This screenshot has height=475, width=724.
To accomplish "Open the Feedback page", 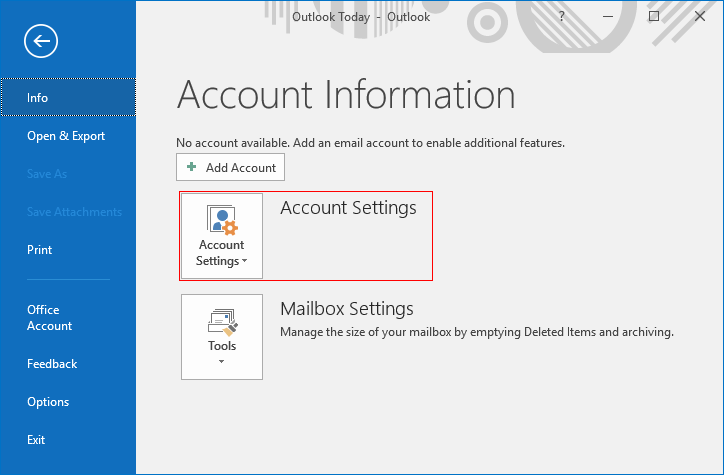I will click(68, 364).
